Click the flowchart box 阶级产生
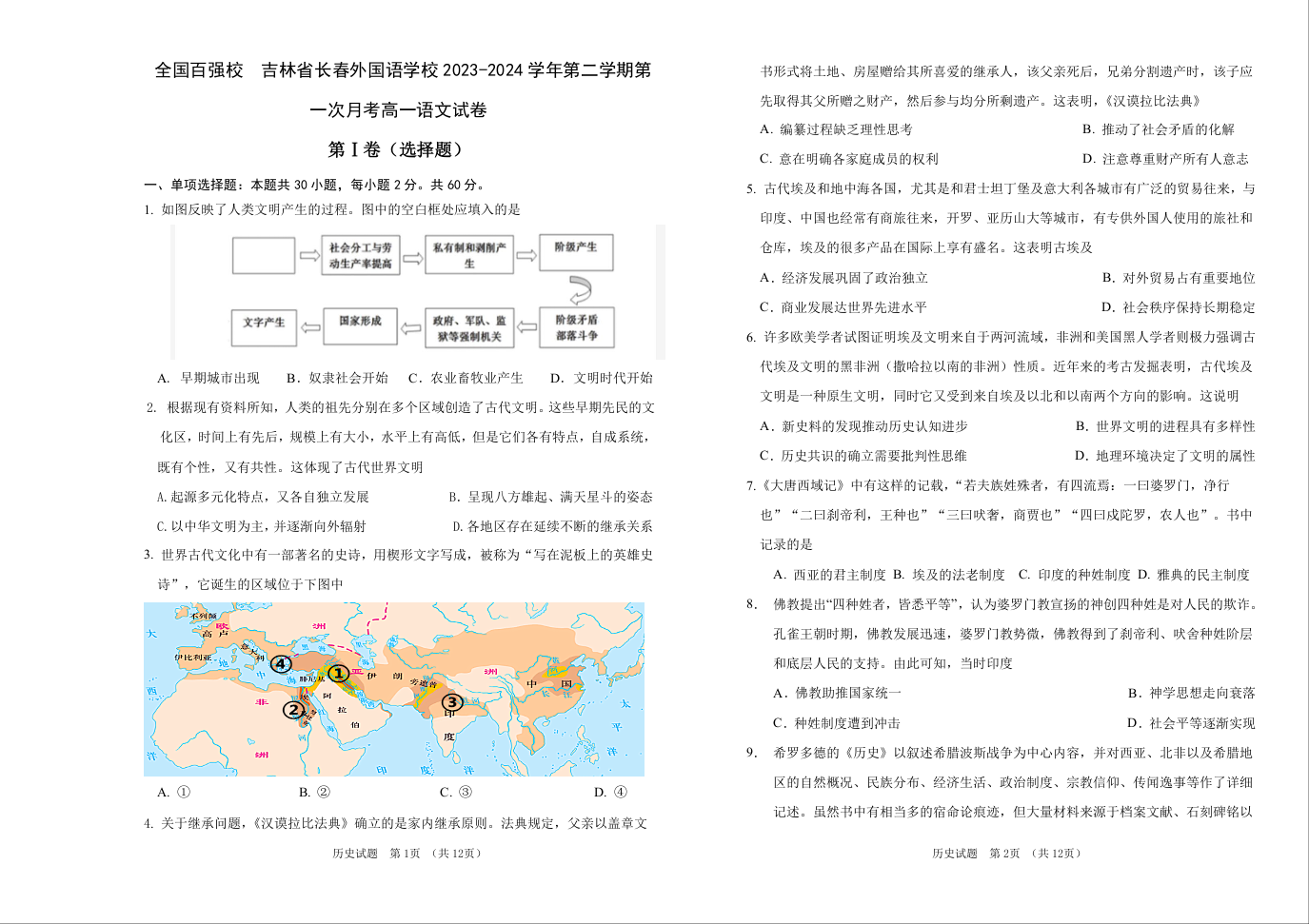The height and width of the screenshot is (924, 1309). [x=576, y=252]
